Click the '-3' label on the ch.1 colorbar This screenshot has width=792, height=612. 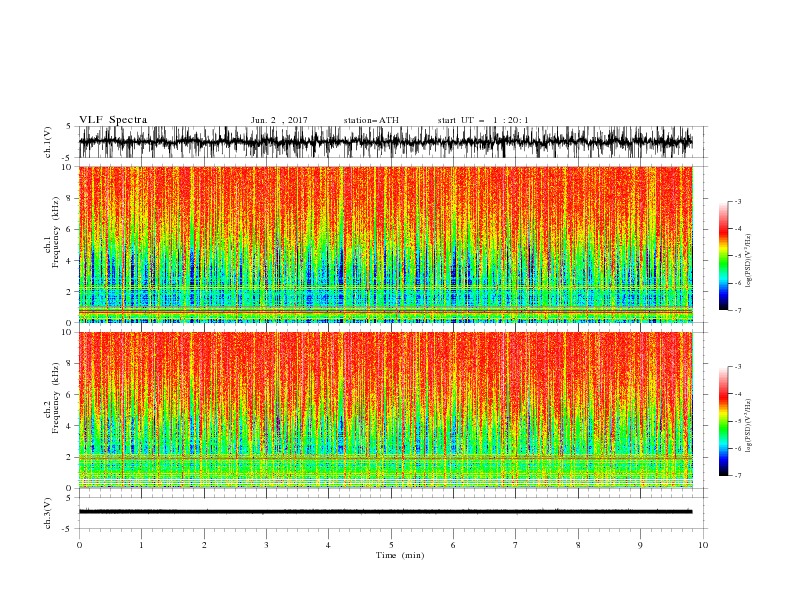tap(737, 201)
